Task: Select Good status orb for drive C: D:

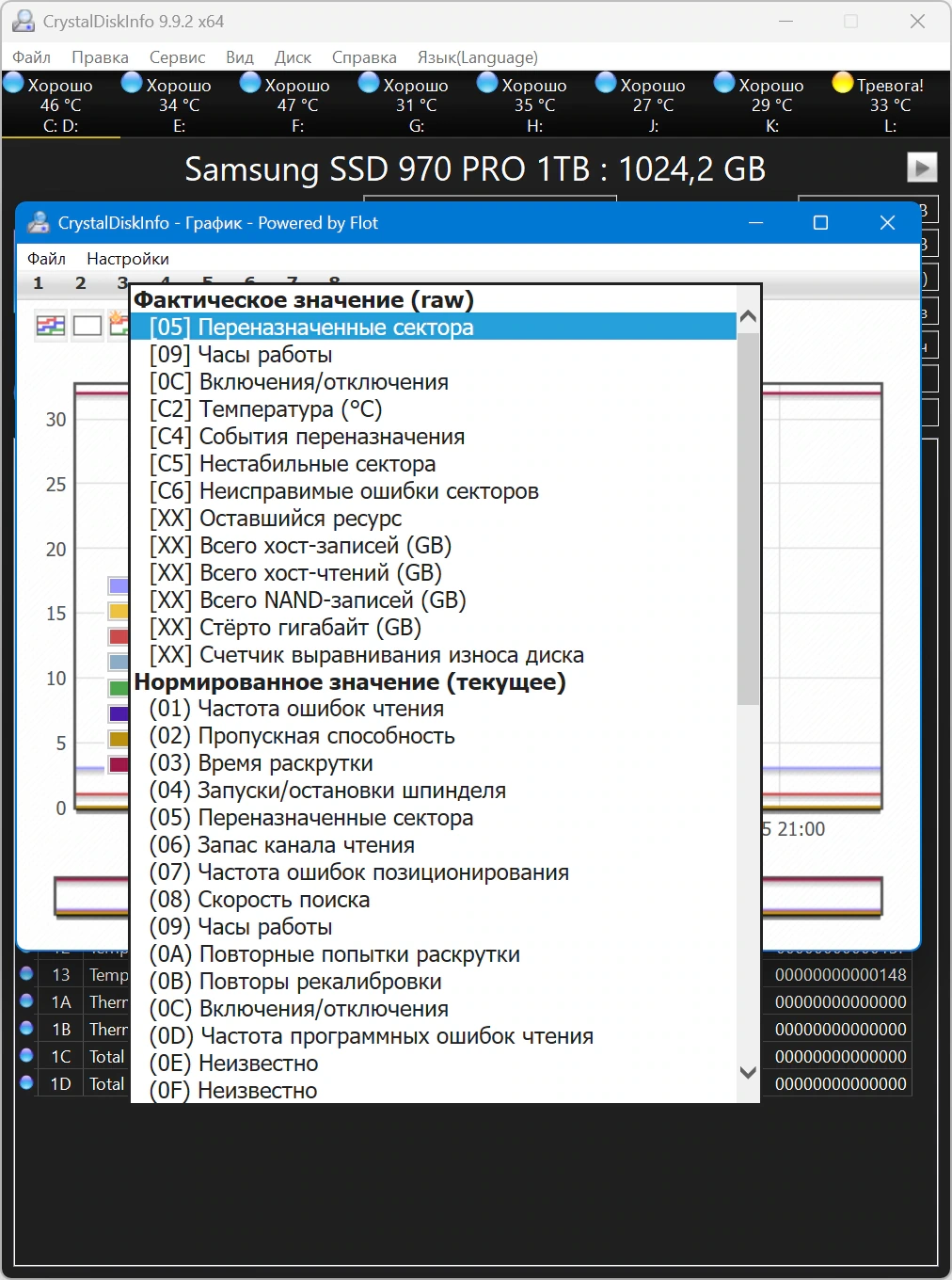Action: [x=14, y=84]
